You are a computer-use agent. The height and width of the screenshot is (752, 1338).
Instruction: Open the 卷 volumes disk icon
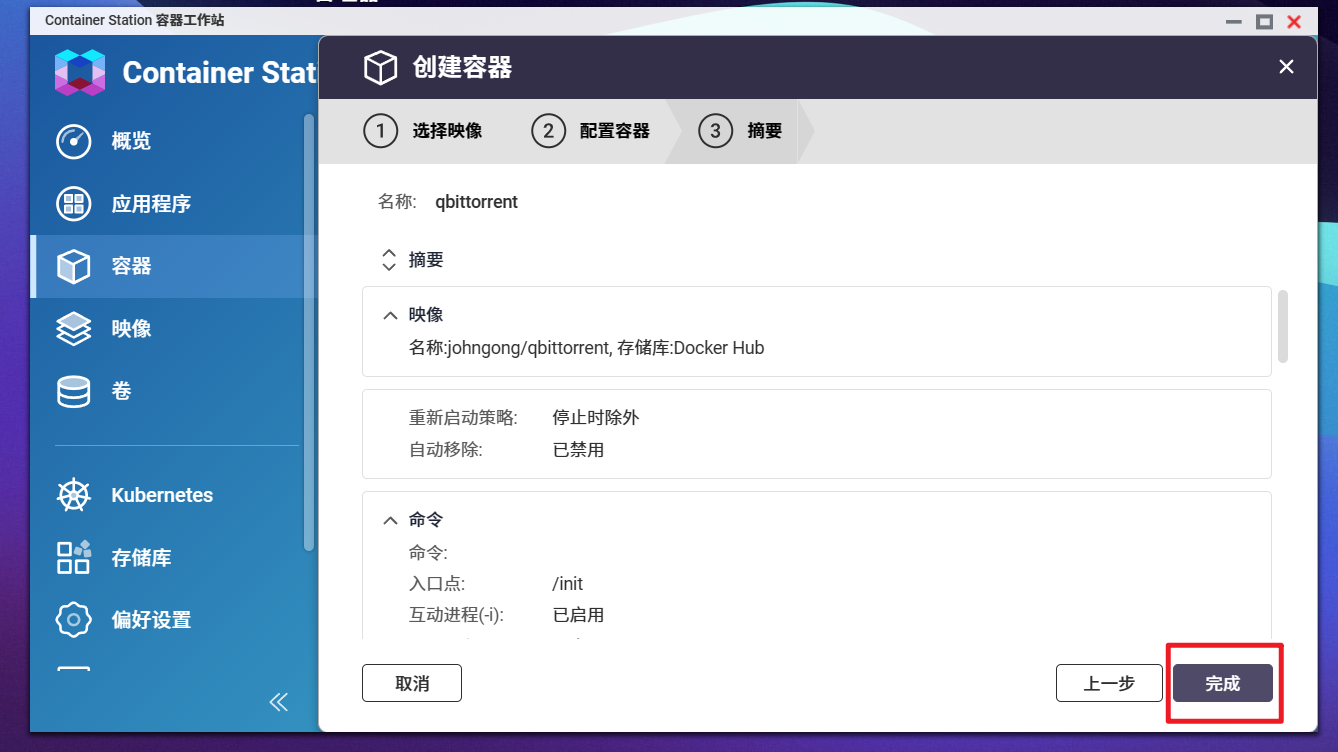point(74,391)
